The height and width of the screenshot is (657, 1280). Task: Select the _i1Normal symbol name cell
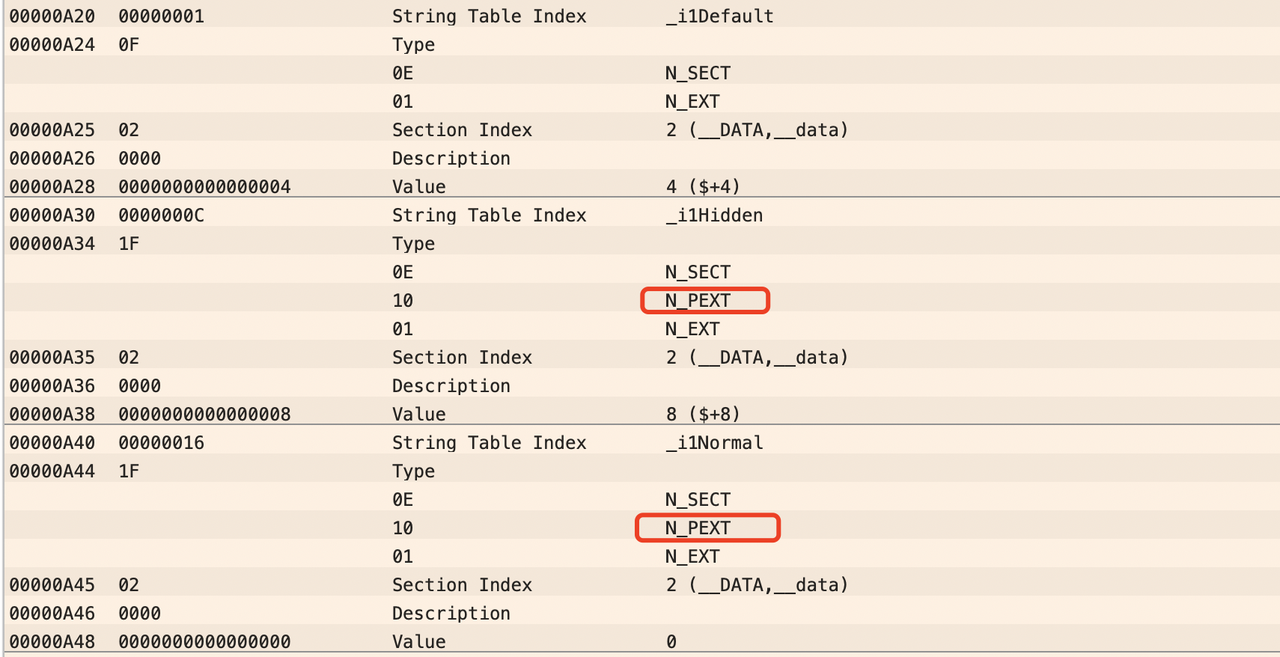pos(714,442)
